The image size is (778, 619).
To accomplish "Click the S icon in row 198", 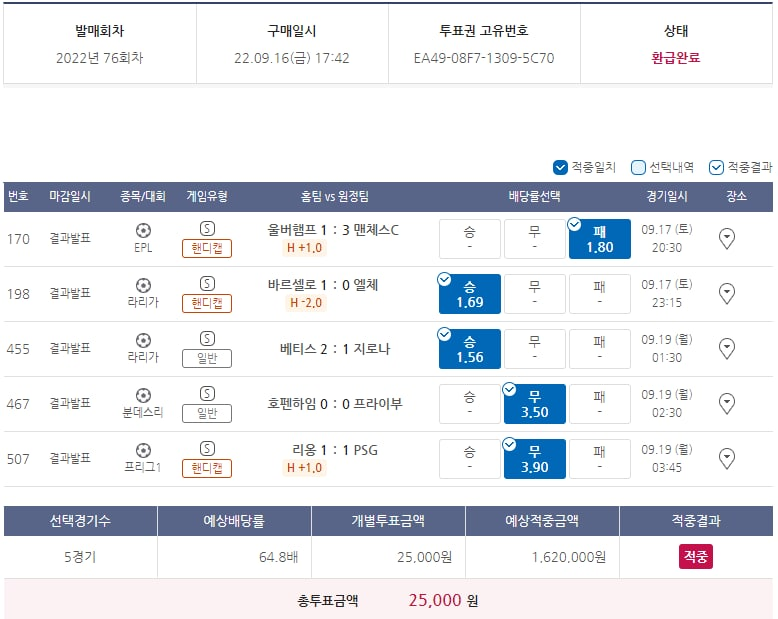I will (x=207, y=283).
